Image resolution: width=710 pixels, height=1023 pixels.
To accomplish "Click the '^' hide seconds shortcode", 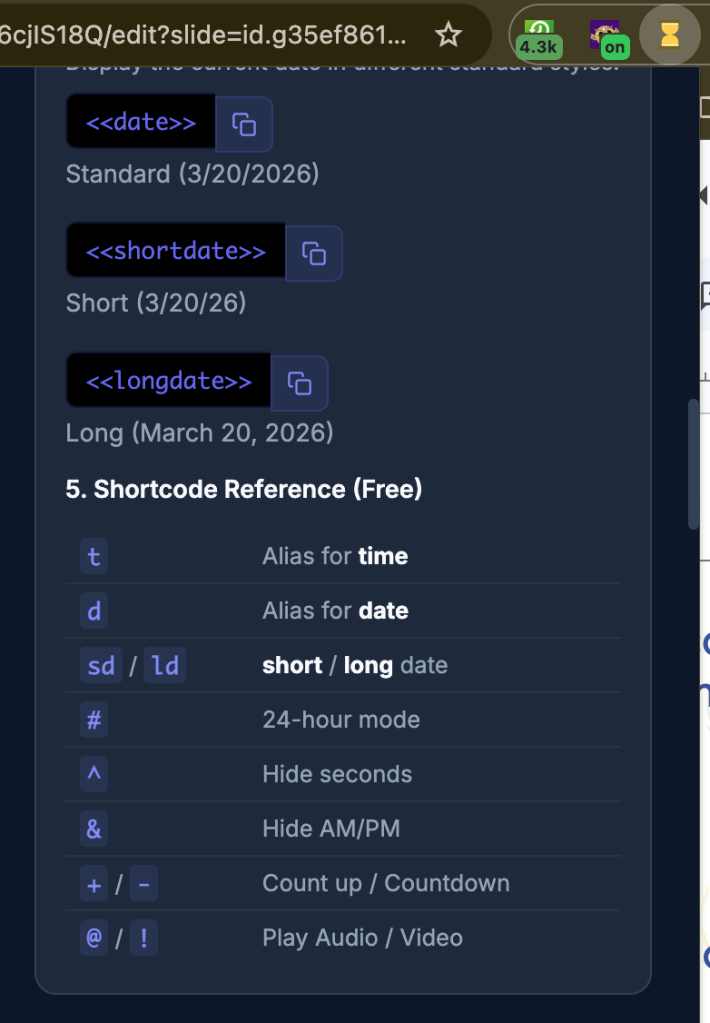I will point(94,774).
